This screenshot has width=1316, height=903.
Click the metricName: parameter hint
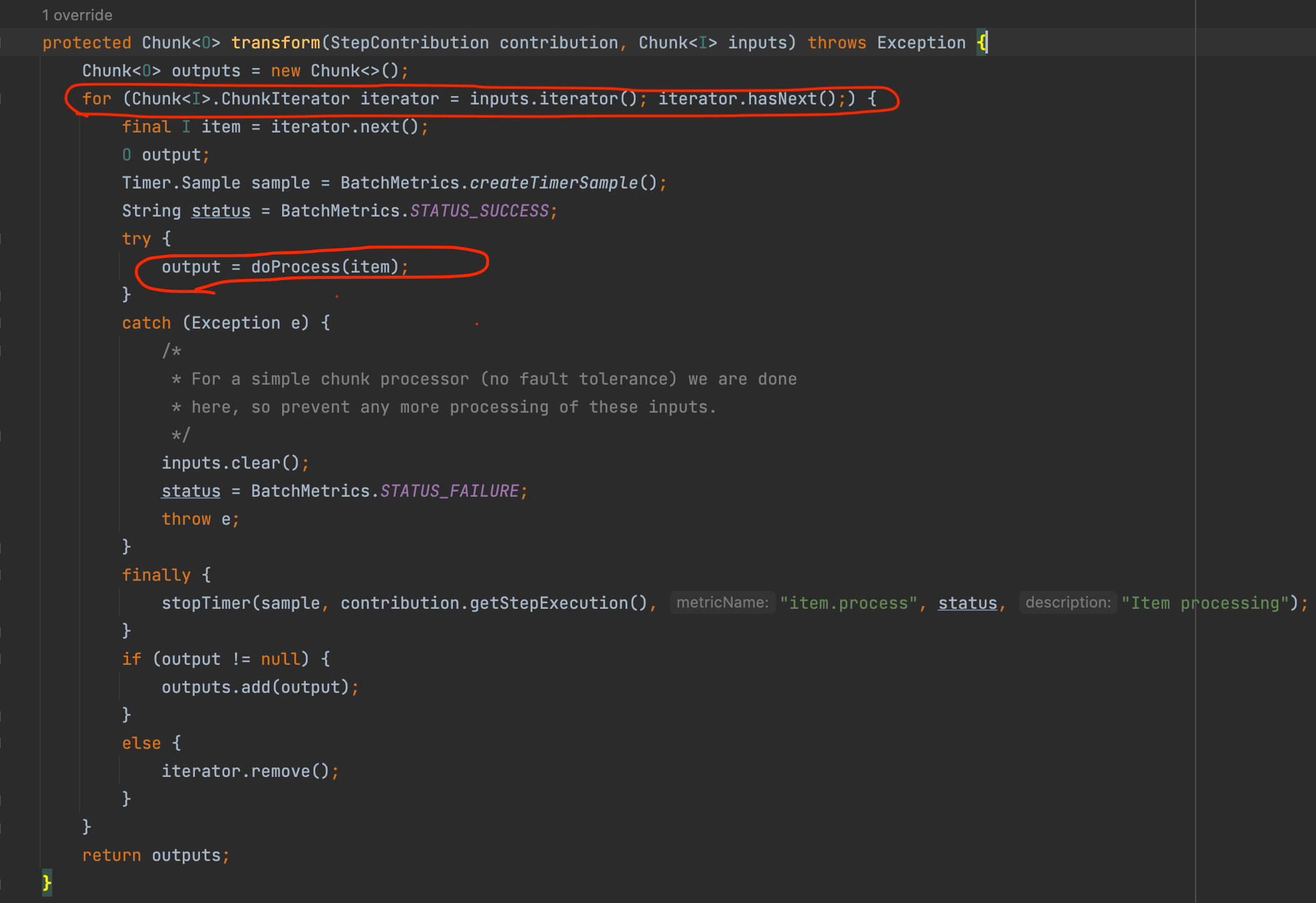[722, 602]
